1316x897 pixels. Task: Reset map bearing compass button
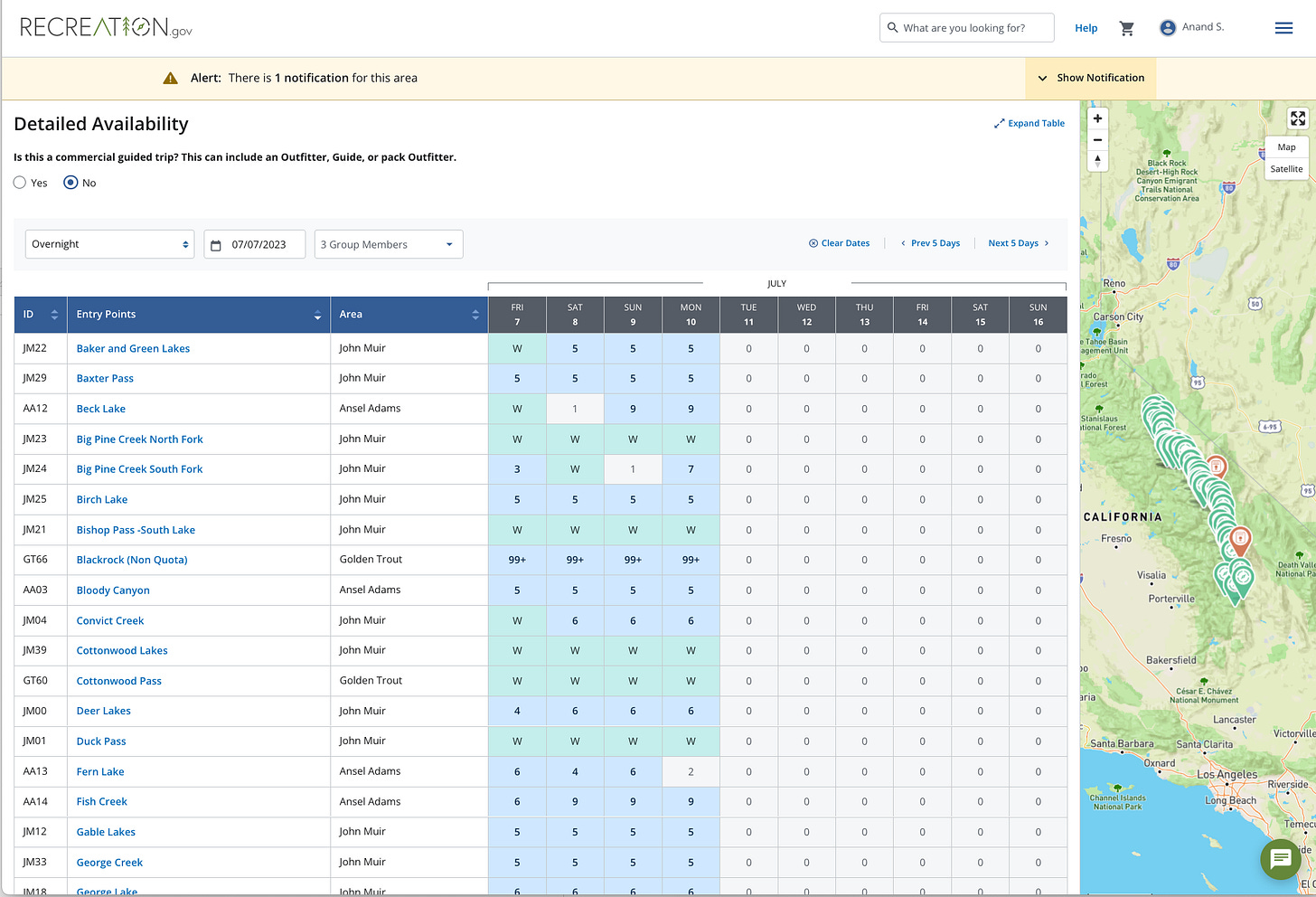pyautogui.click(x=1097, y=161)
